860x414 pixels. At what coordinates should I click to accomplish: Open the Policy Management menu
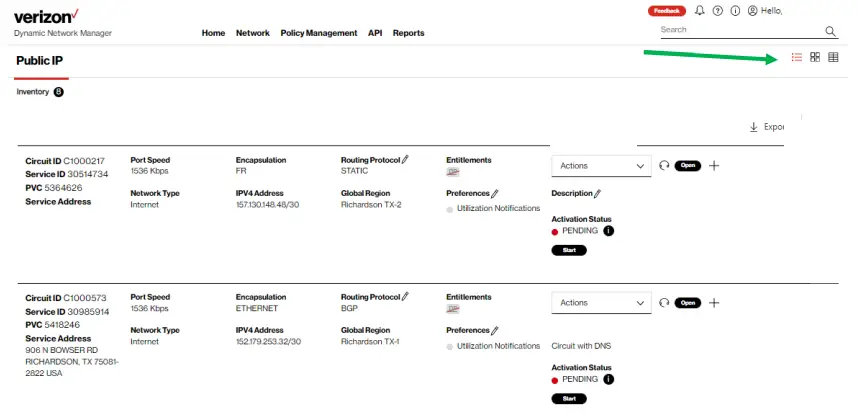coord(319,33)
